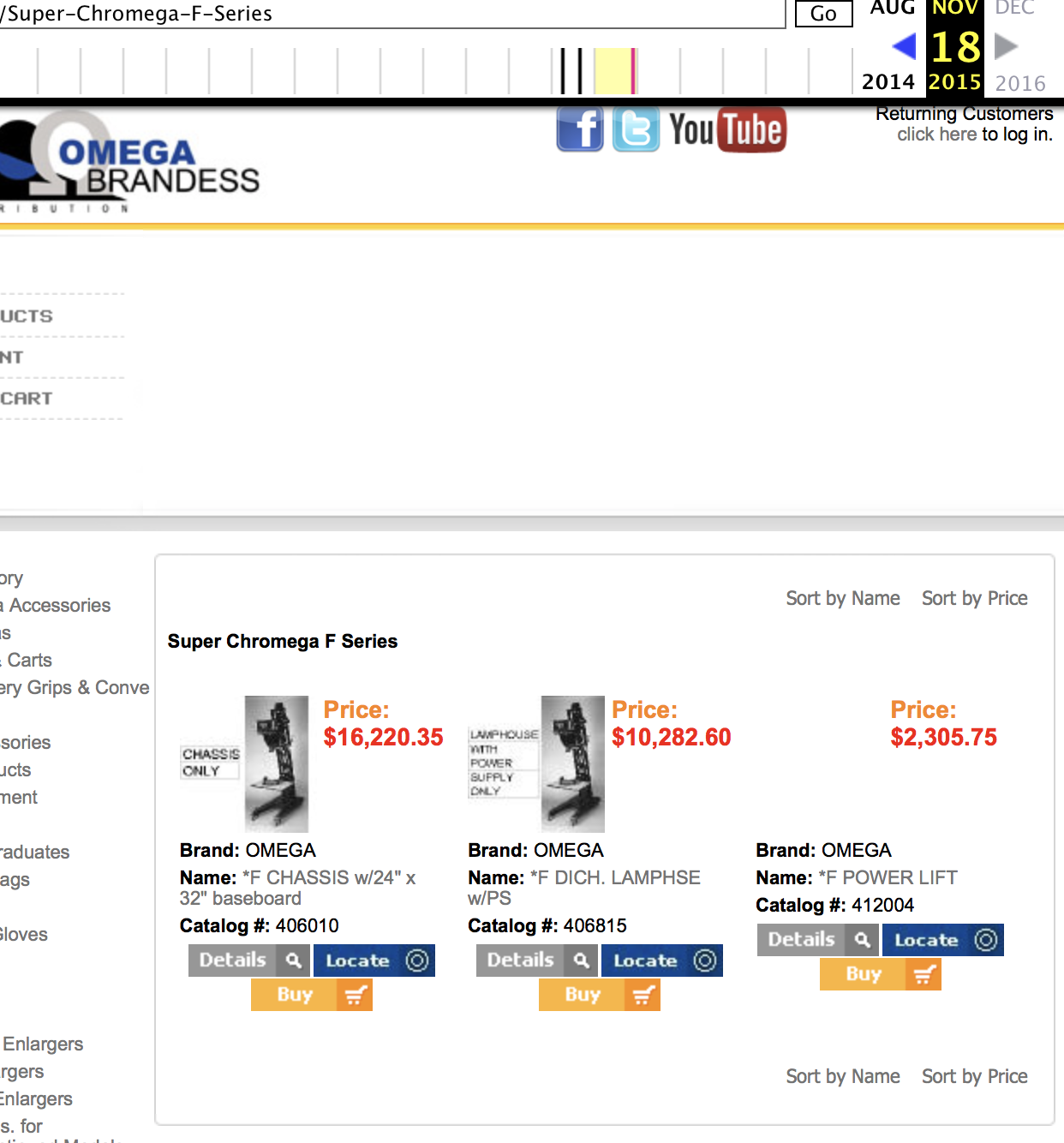
Task: Click the Omega Brandess logo
Action: click(129, 163)
